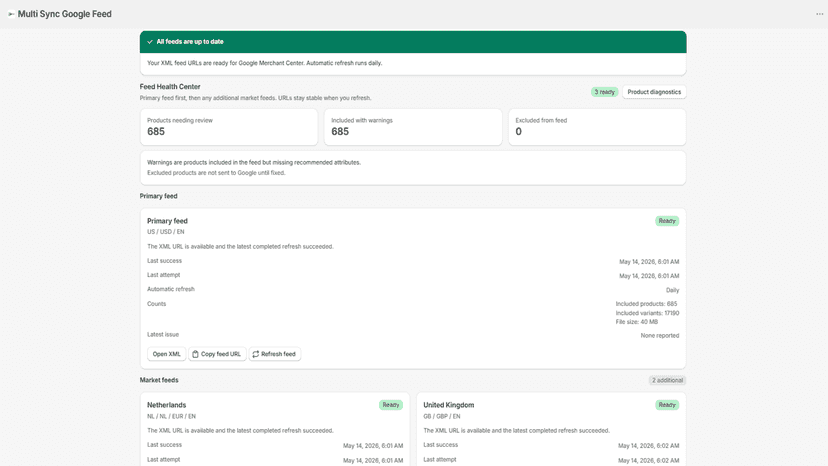Click the Ready badge on Primary feed card
The image size is (828, 466).
click(667, 221)
